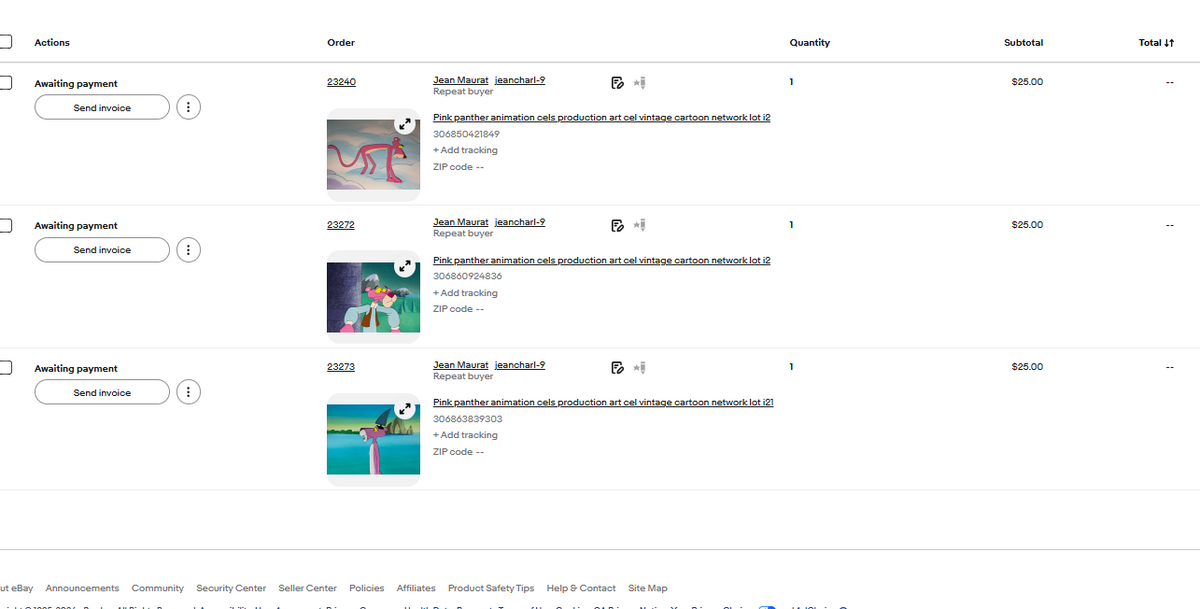Open the more actions menu for order 23273
1200x609 pixels.
coord(188,393)
